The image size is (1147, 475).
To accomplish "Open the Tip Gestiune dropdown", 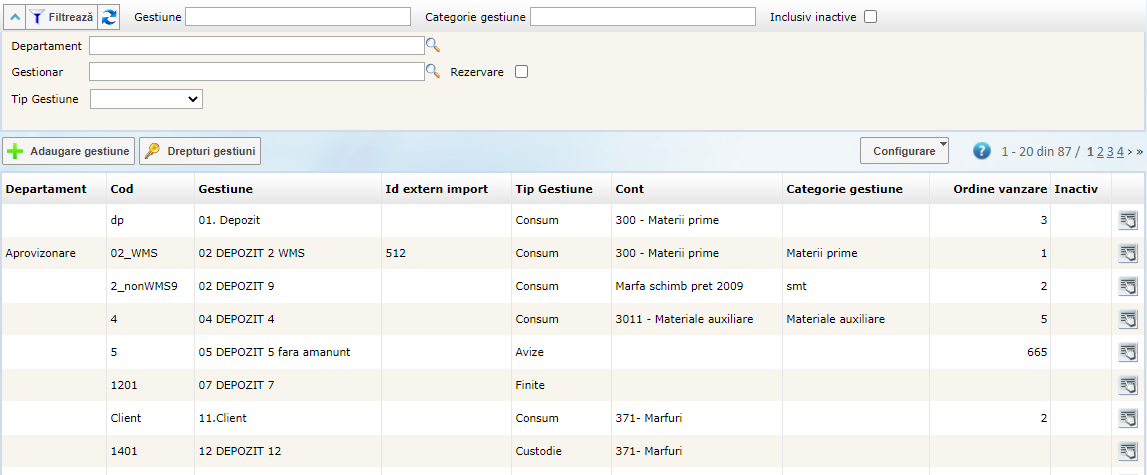I will [x=147, y=99].
